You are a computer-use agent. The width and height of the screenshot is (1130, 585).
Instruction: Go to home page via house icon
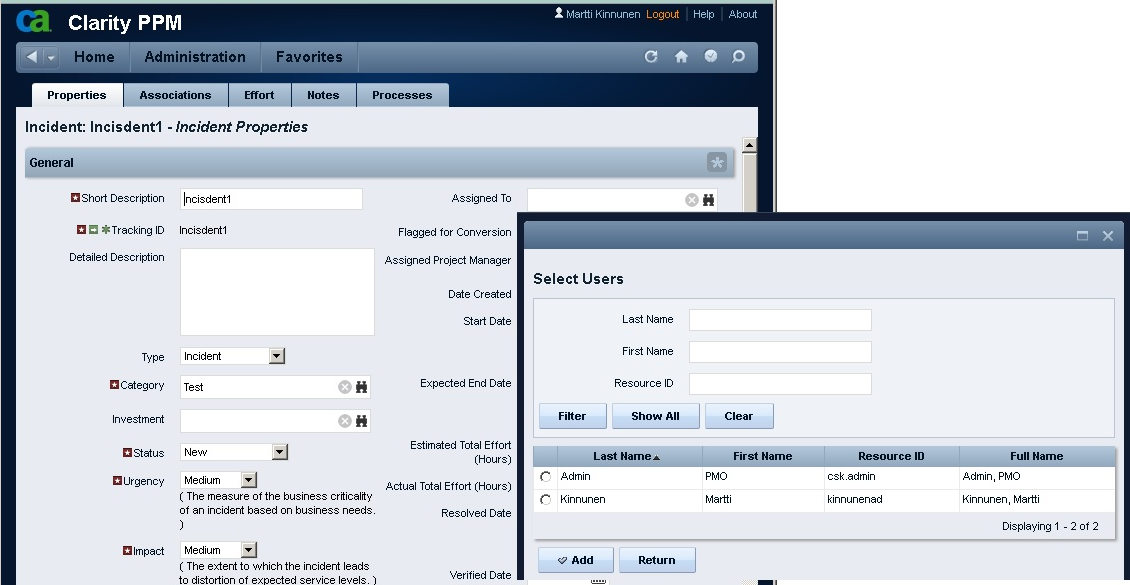click(x=681, y=56)
